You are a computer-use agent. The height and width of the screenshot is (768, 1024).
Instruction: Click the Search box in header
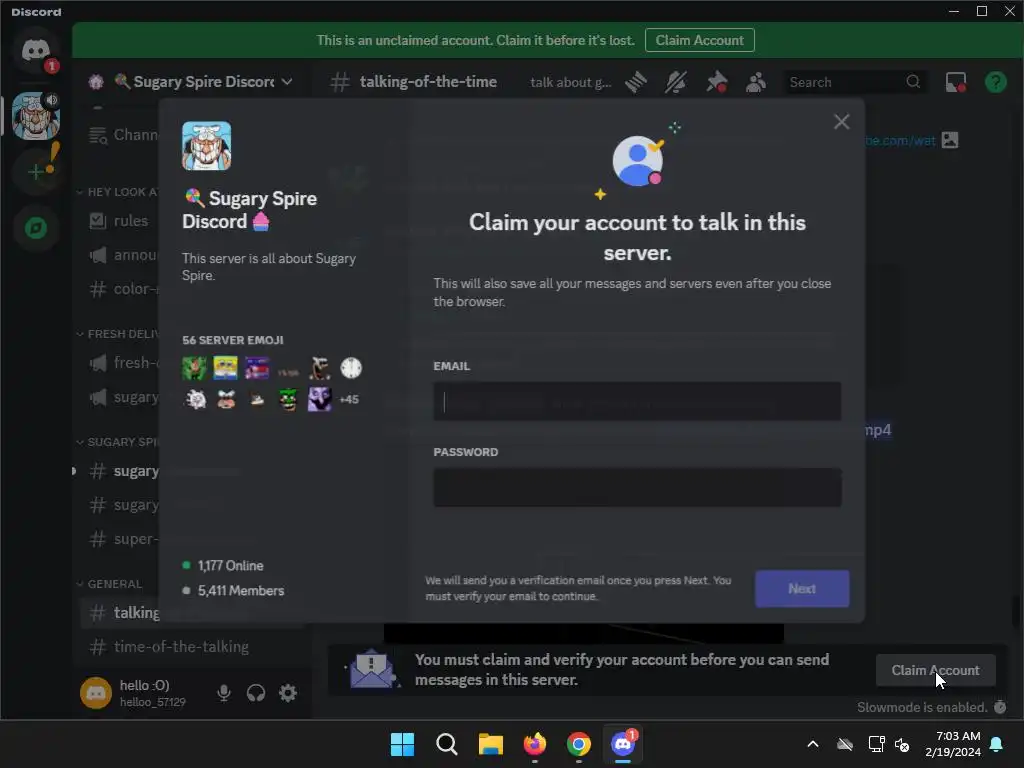tap(855, 82)
